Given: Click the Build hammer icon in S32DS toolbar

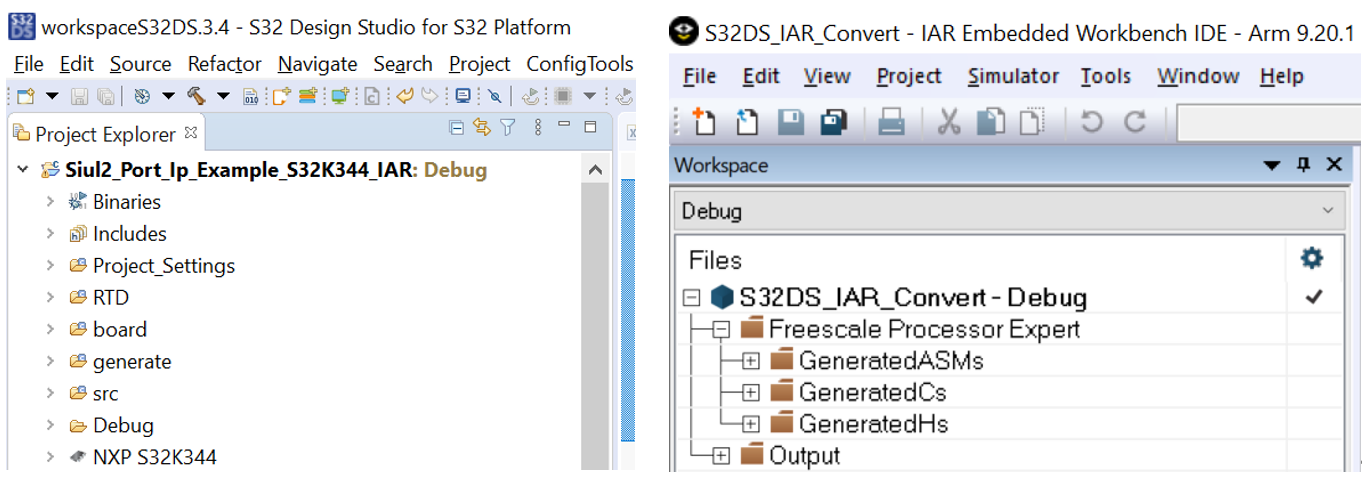Looking at the screenshot, I should point(196,96).
